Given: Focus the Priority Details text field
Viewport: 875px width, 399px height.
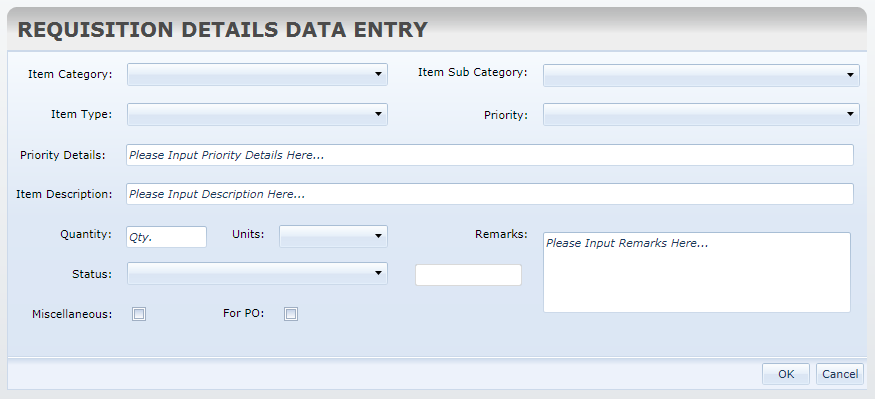Looking at the screenshot, I should click(490, 155).
